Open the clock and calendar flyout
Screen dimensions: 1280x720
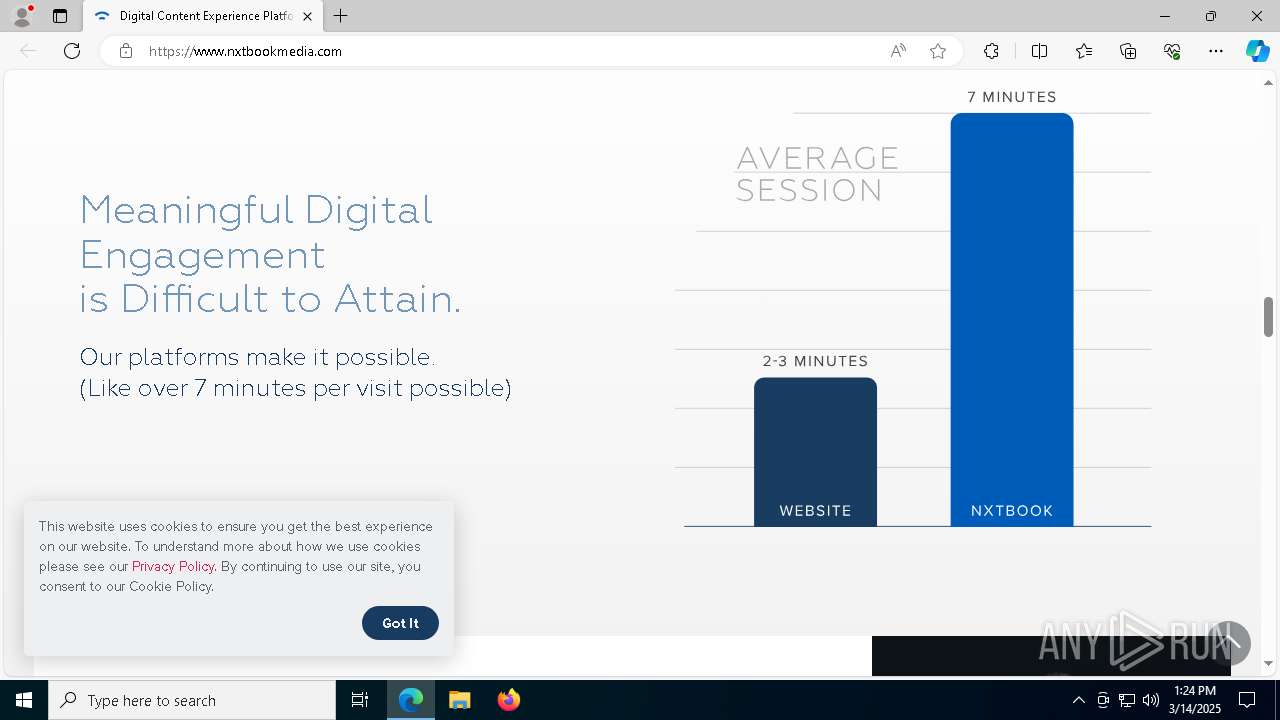pyautogui.click(x=1195, y=700)
